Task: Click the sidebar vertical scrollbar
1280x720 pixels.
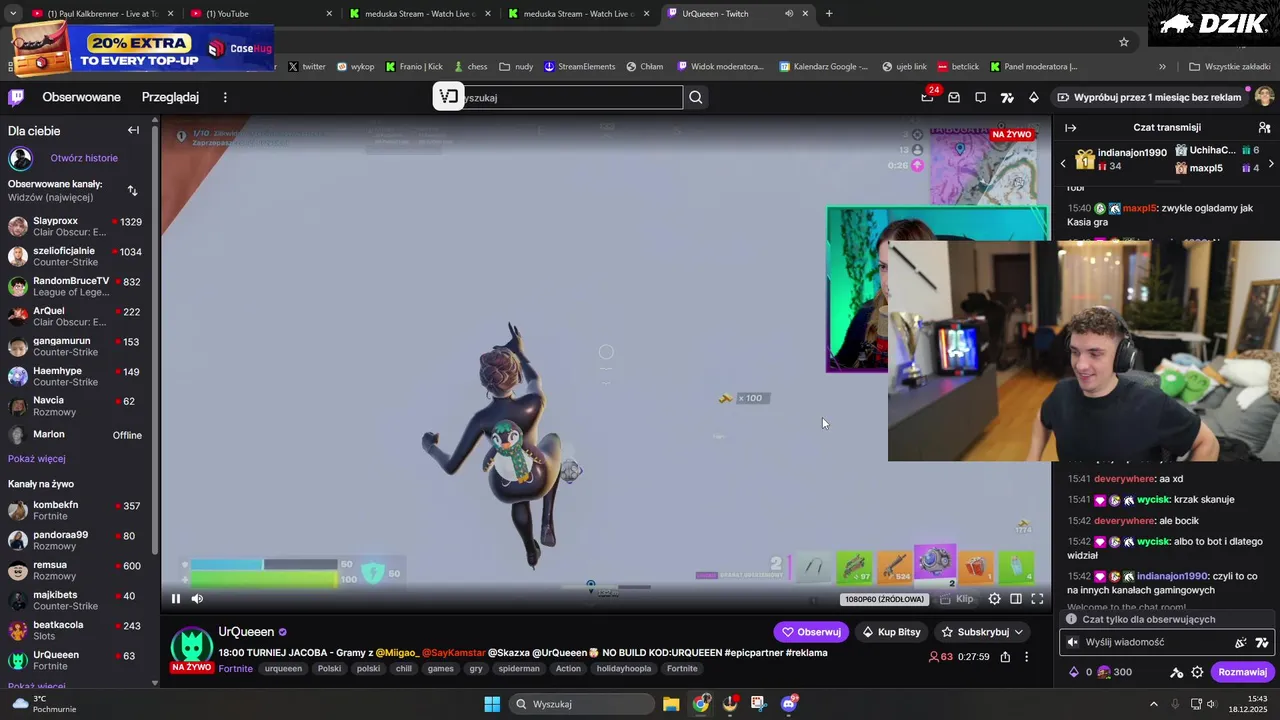Action: 155,340
